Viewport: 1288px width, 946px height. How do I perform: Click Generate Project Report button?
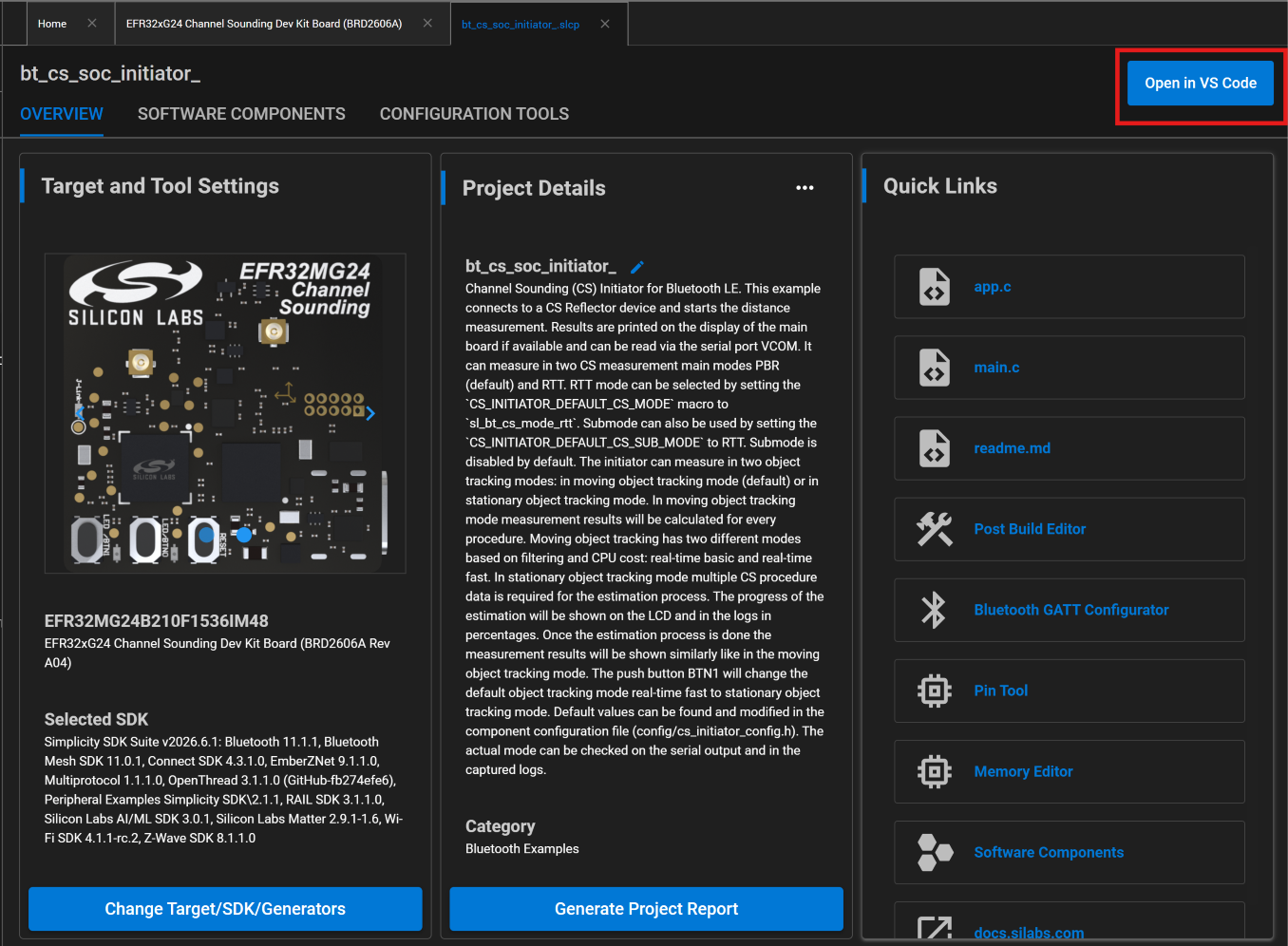pyautogui.click(x=646, y=909)
